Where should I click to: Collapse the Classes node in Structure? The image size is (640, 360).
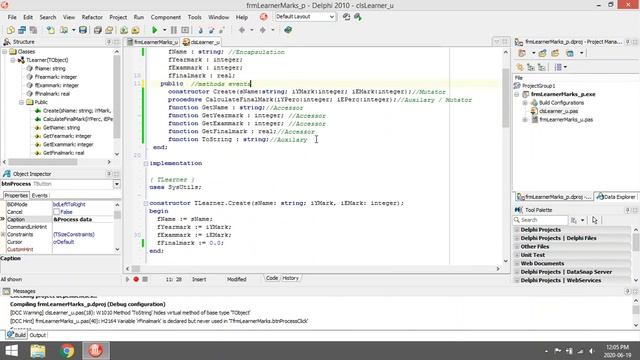pos(4,52)
